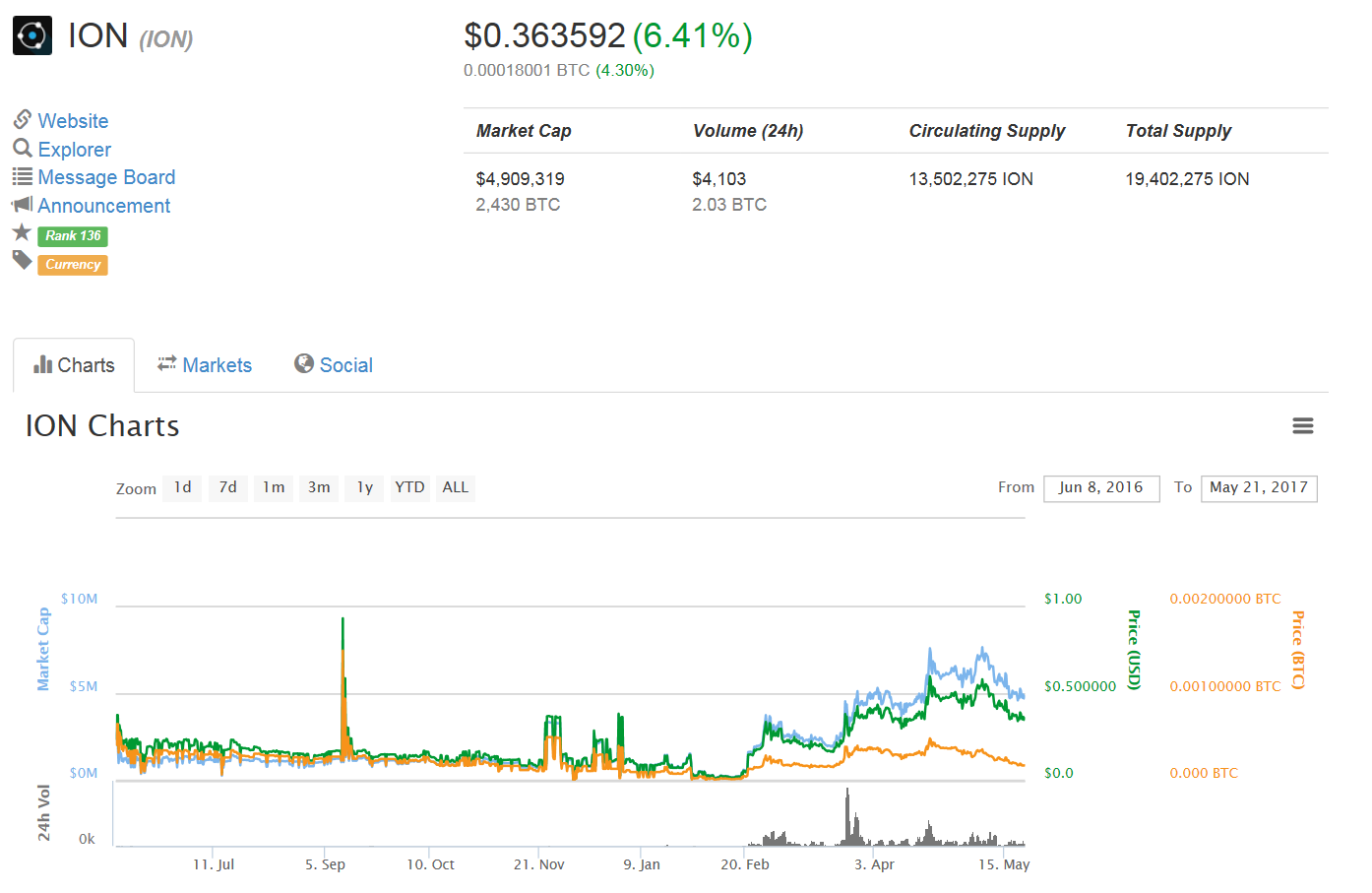Click the bar chart icon on Charts tab
The image size is (1372, 893).
(43, 365)
